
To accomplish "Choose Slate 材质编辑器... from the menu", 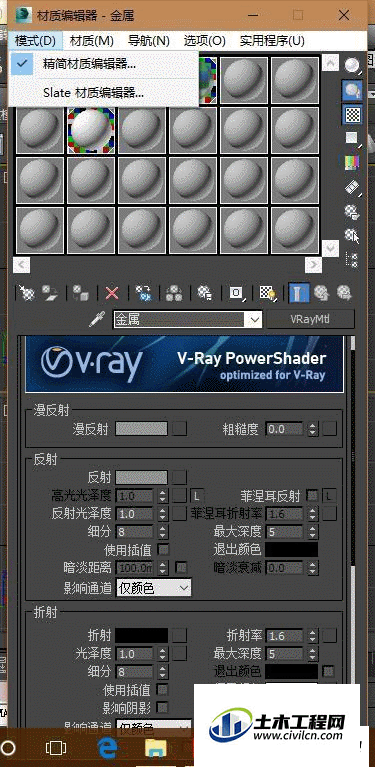I will 104,92.
